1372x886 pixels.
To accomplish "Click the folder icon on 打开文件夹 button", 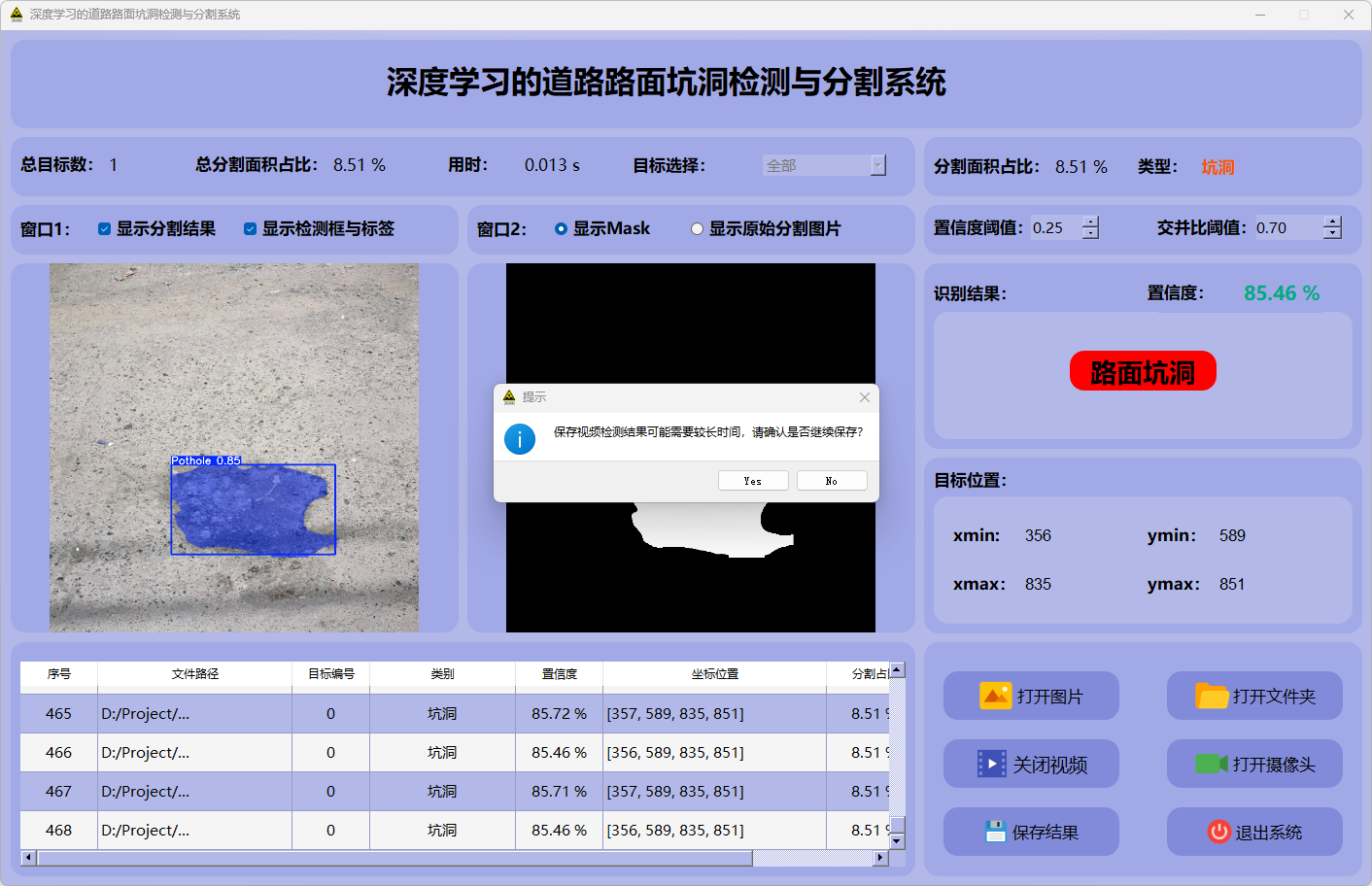I will pyautogui.click(x=1211, y=696).
